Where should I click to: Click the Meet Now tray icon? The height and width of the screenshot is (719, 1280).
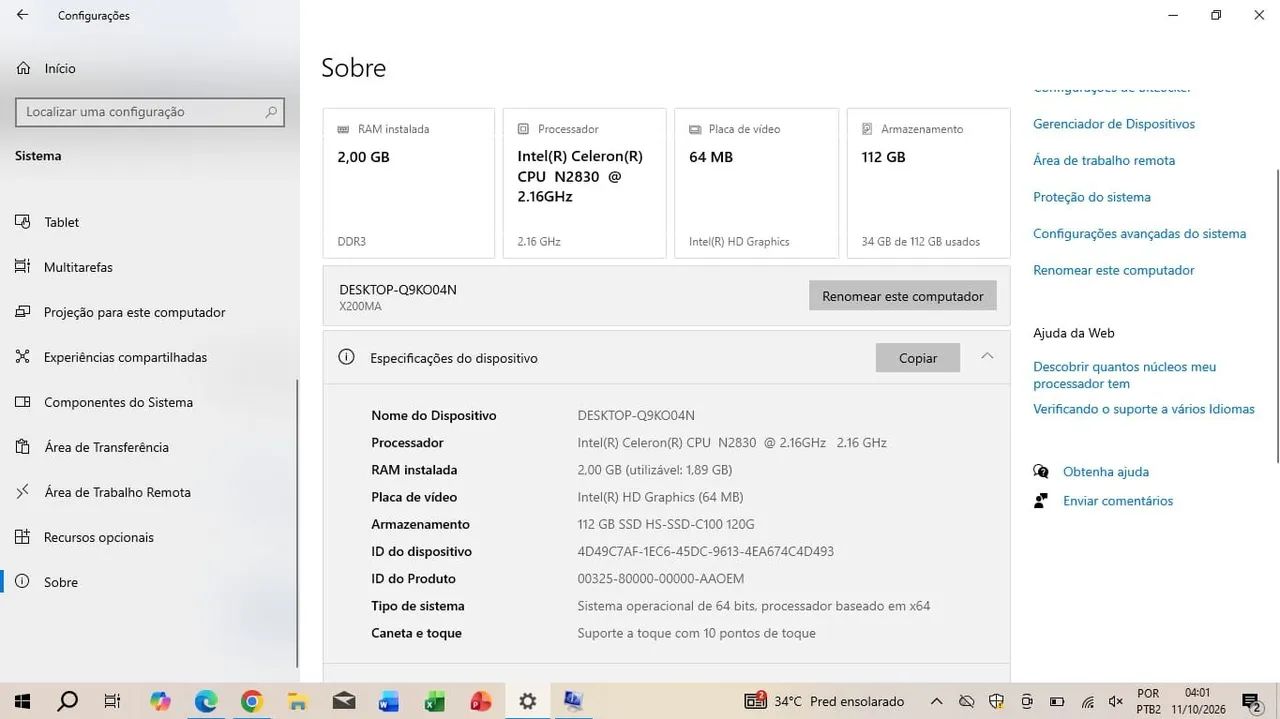point(1026,701)
